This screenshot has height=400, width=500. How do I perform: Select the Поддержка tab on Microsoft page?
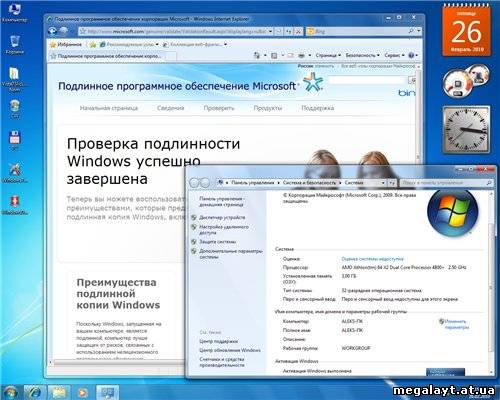click(x=318, y=108)
